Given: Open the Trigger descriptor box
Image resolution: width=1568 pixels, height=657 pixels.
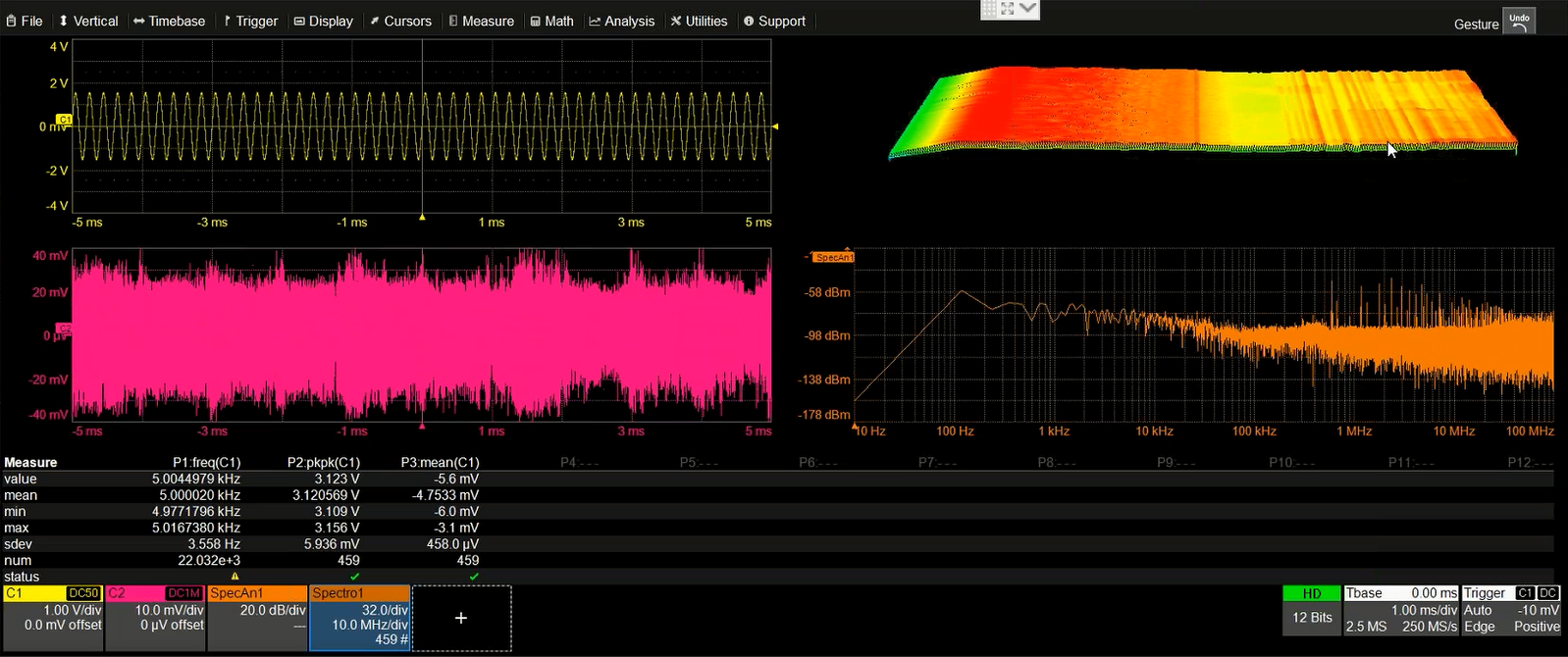Looking at the screenshot, I should tap(1511, 610).
